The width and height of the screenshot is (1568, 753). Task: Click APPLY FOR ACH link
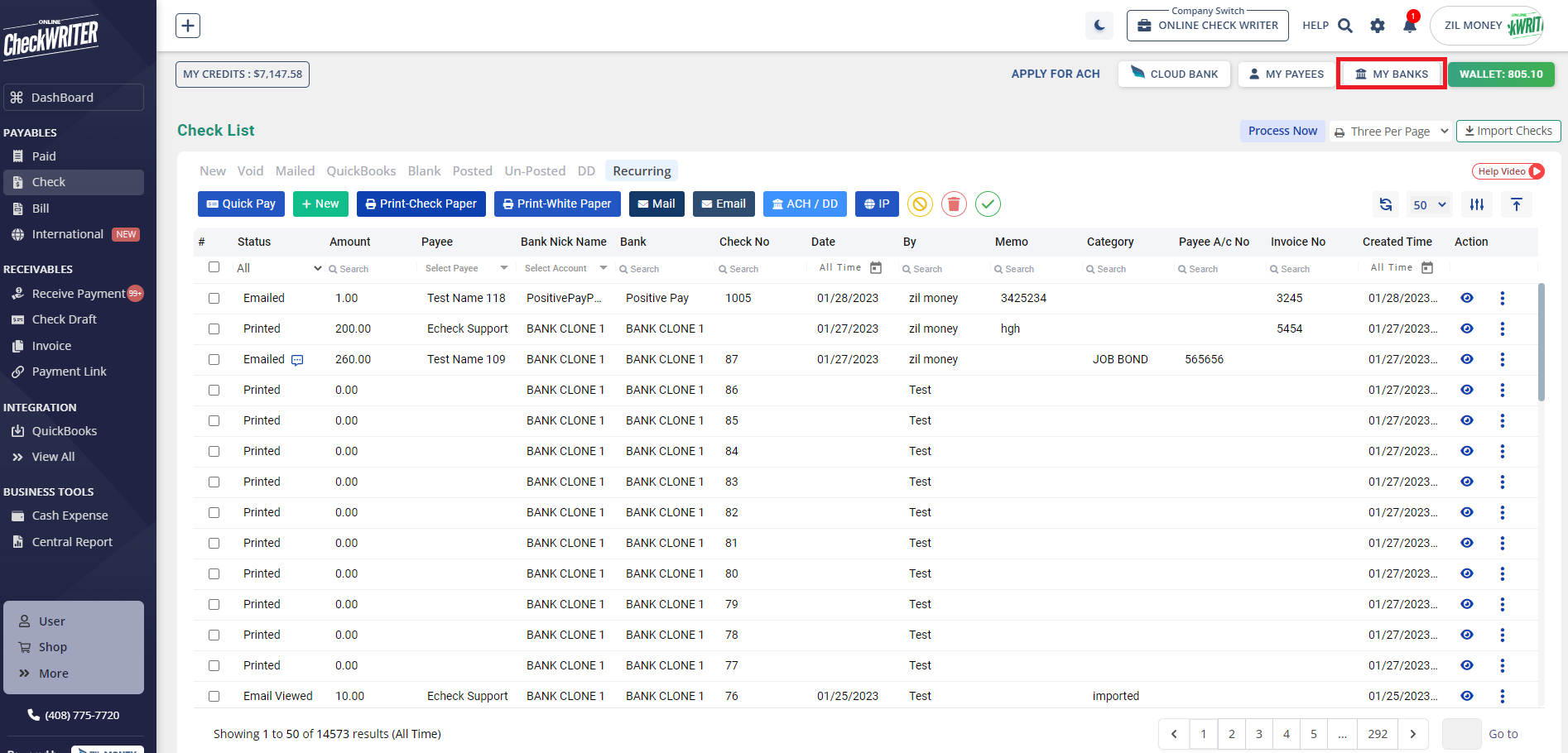click(1056, 74)
